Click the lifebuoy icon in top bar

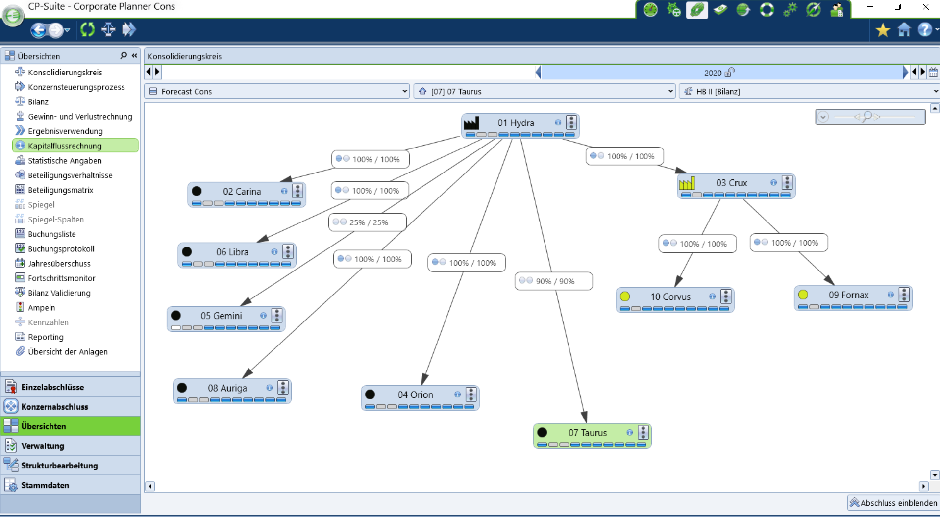(x=767, y=10)
